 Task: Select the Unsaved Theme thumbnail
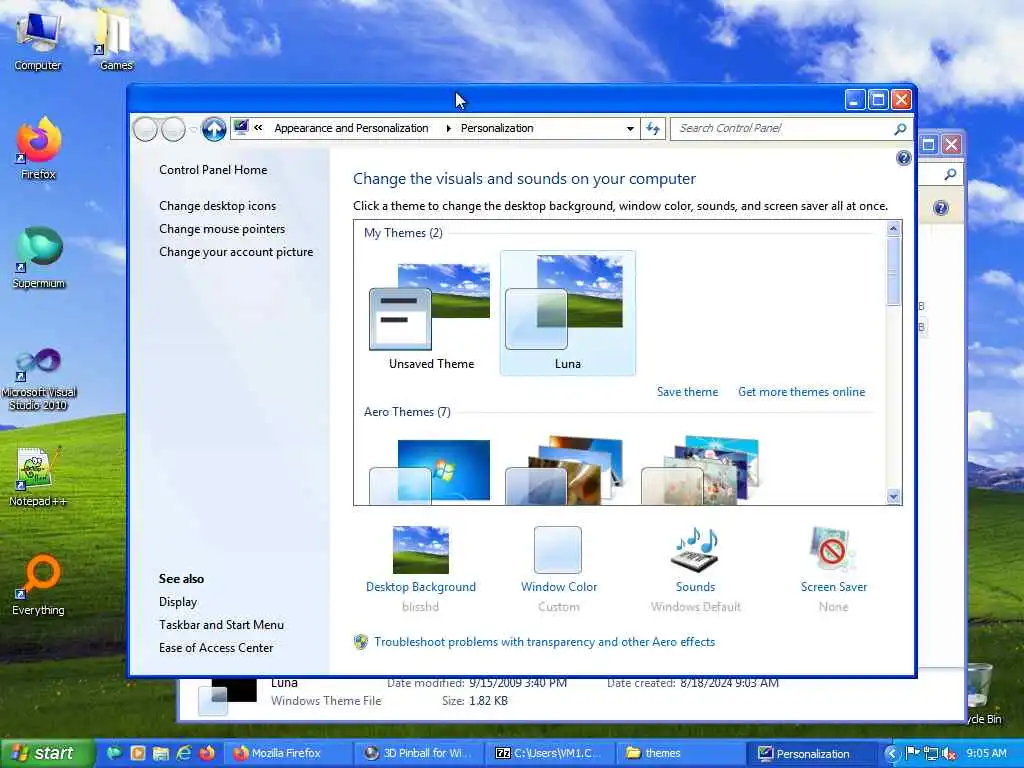pos(431,313)
